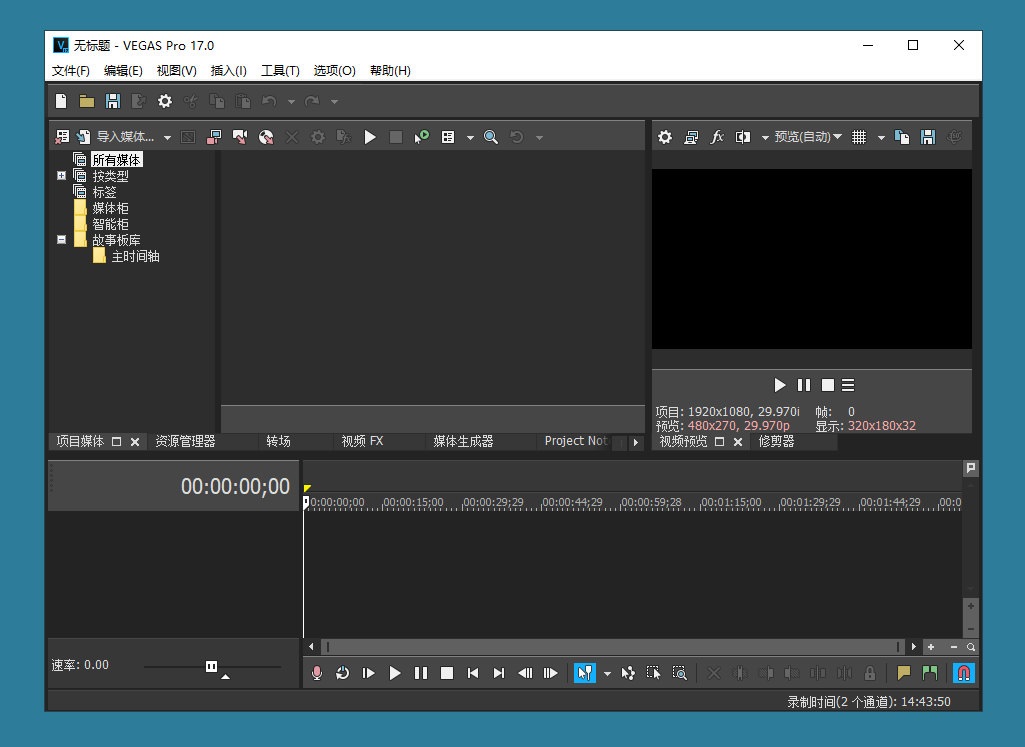Toggle split screen view in video preview
Viewport: 1025px width, 747px height.
[743, 137]
